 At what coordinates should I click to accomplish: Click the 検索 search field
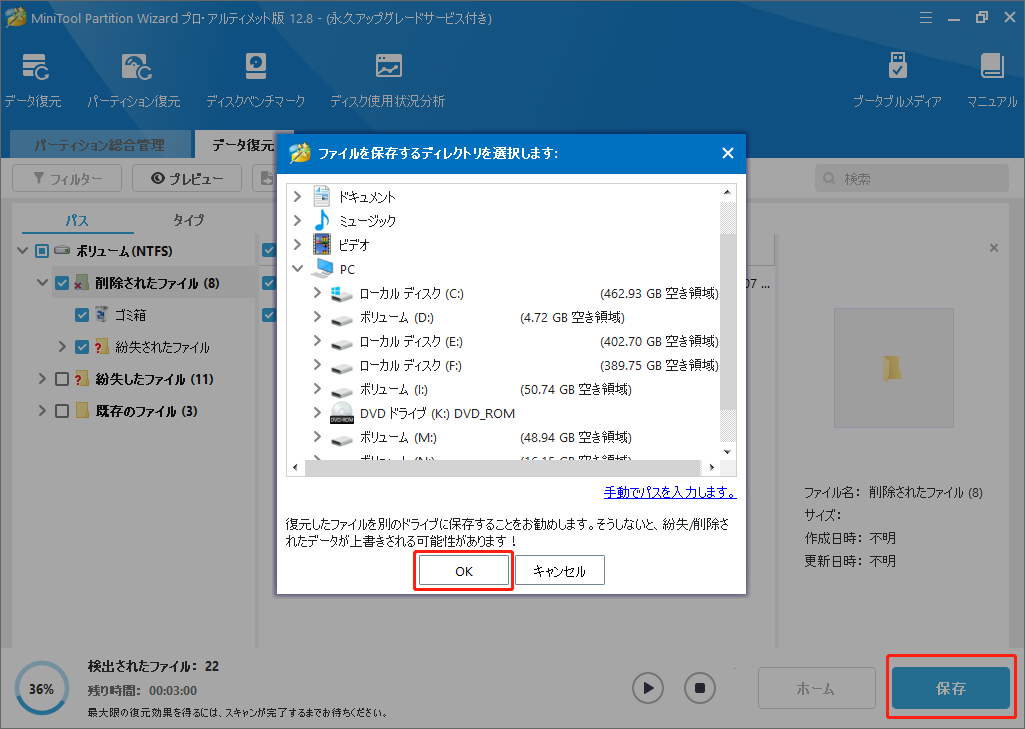[x=911, y=178]
